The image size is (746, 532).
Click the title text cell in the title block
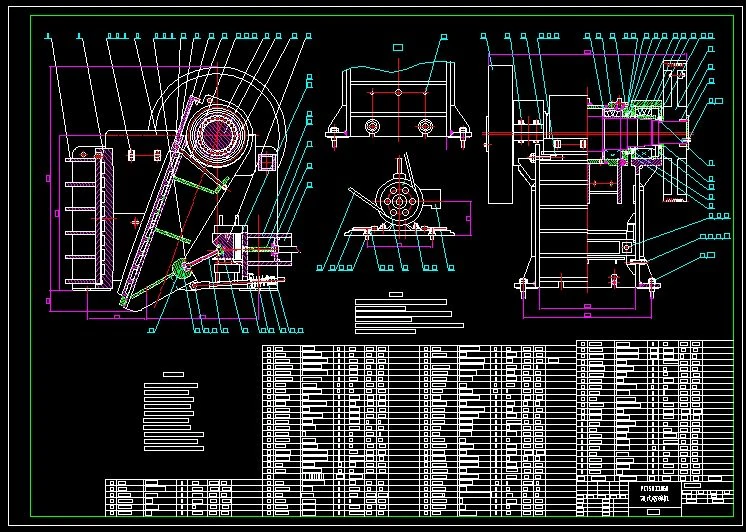655,494
